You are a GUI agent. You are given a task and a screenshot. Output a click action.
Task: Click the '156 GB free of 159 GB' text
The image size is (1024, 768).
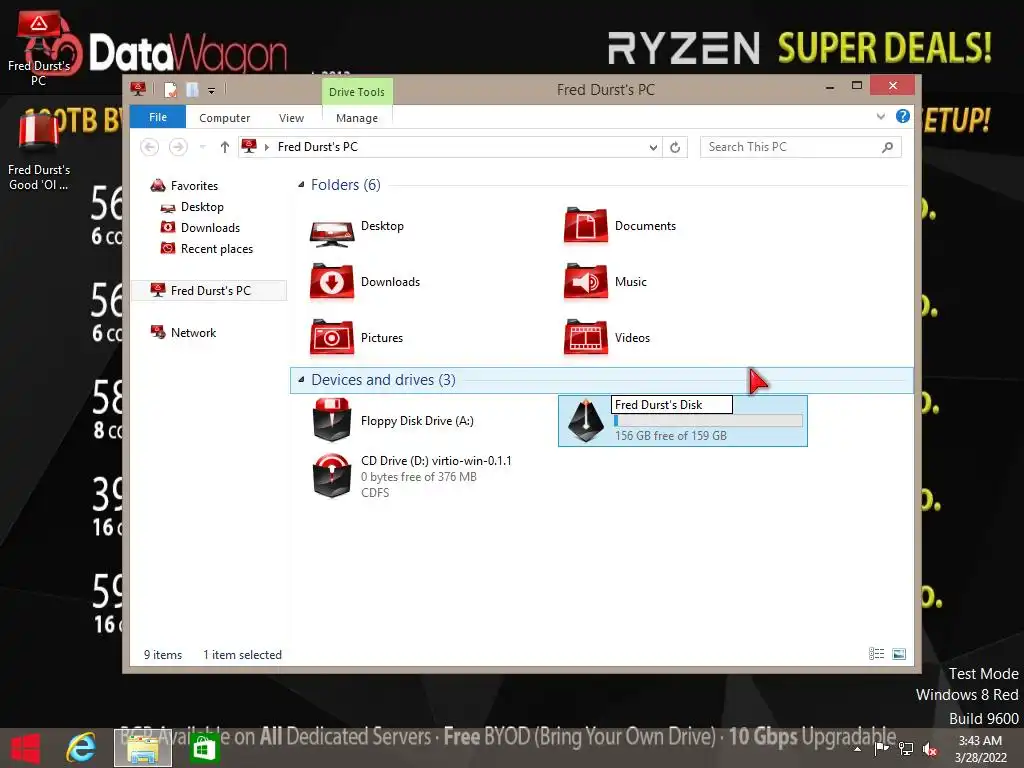(x=671, y=436)
